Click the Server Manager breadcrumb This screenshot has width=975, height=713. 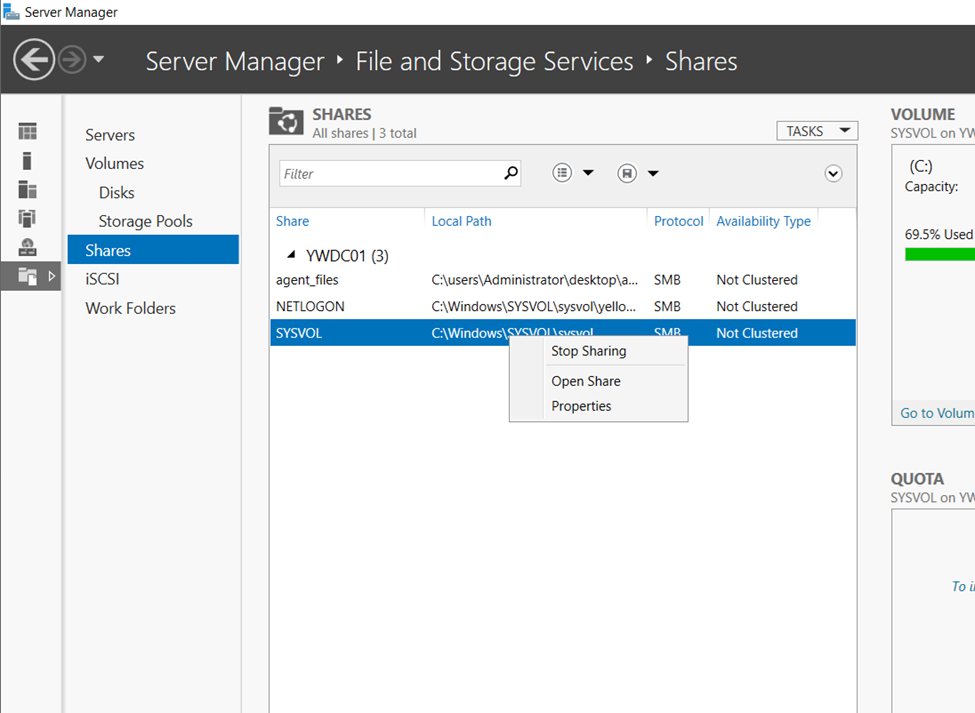pos(234,61)
